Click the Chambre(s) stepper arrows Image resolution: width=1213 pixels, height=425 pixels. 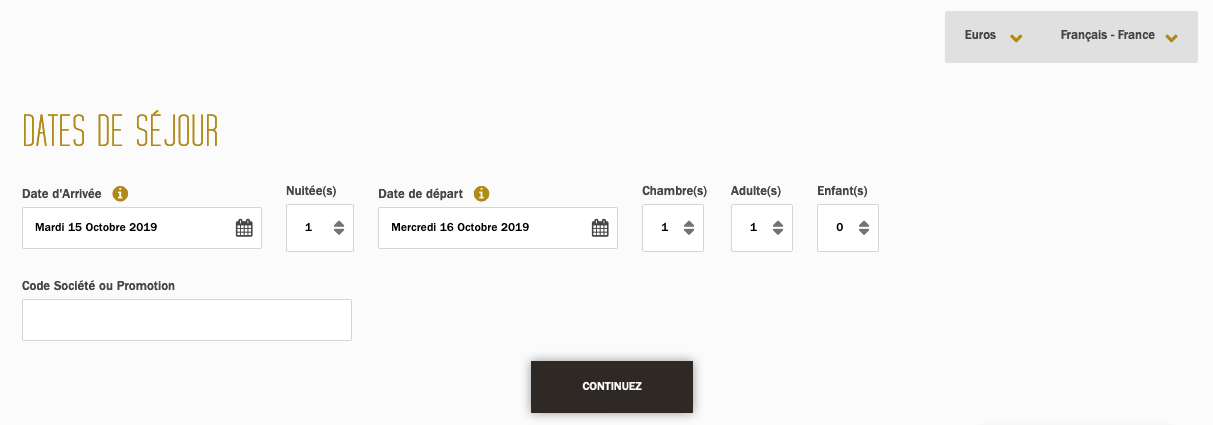click(688, 228)
